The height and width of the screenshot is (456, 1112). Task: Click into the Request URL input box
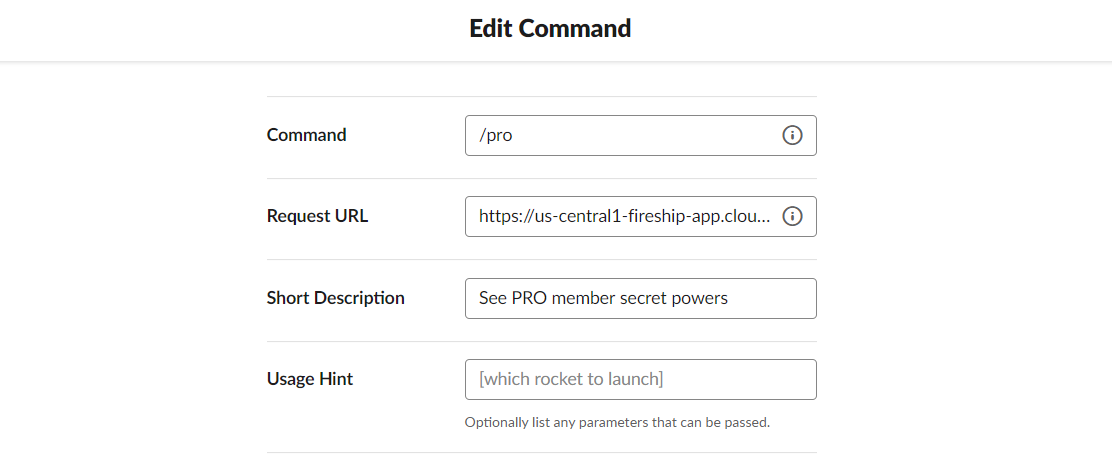point(620,216)
